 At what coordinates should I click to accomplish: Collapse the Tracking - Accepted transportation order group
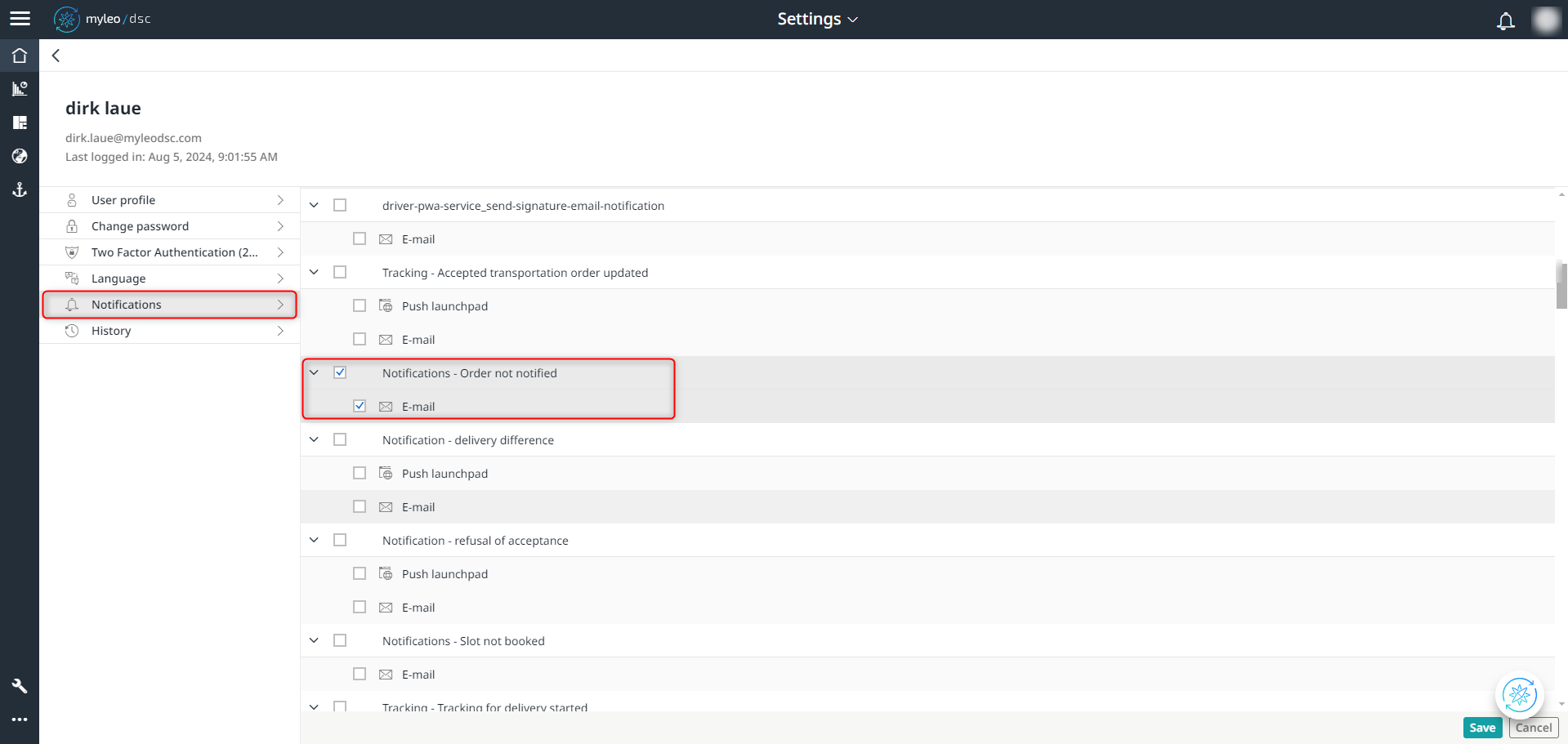tap(314, 272)
